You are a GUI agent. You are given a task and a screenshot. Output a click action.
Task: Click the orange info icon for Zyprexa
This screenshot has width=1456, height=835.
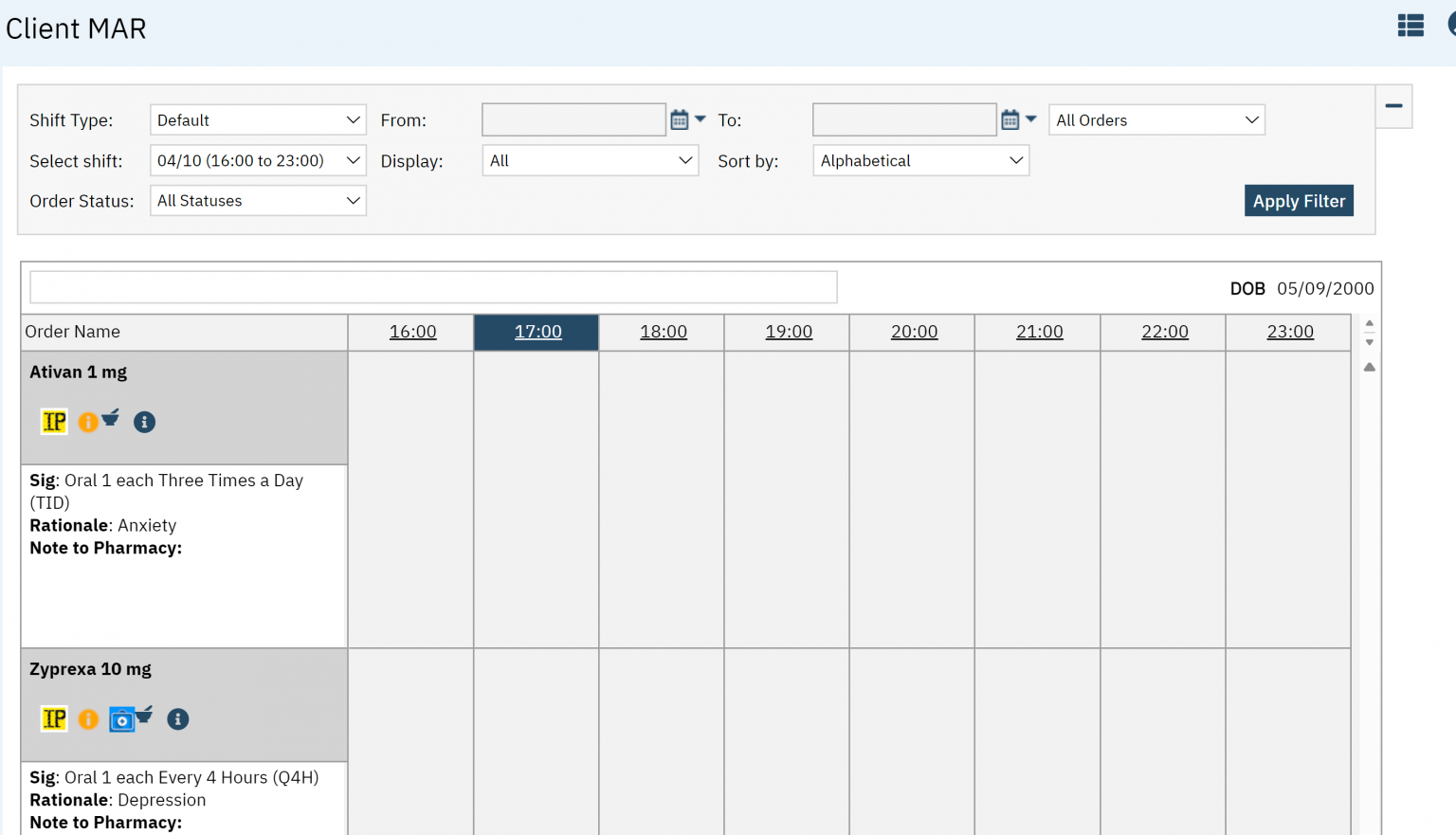click(88, 719)
